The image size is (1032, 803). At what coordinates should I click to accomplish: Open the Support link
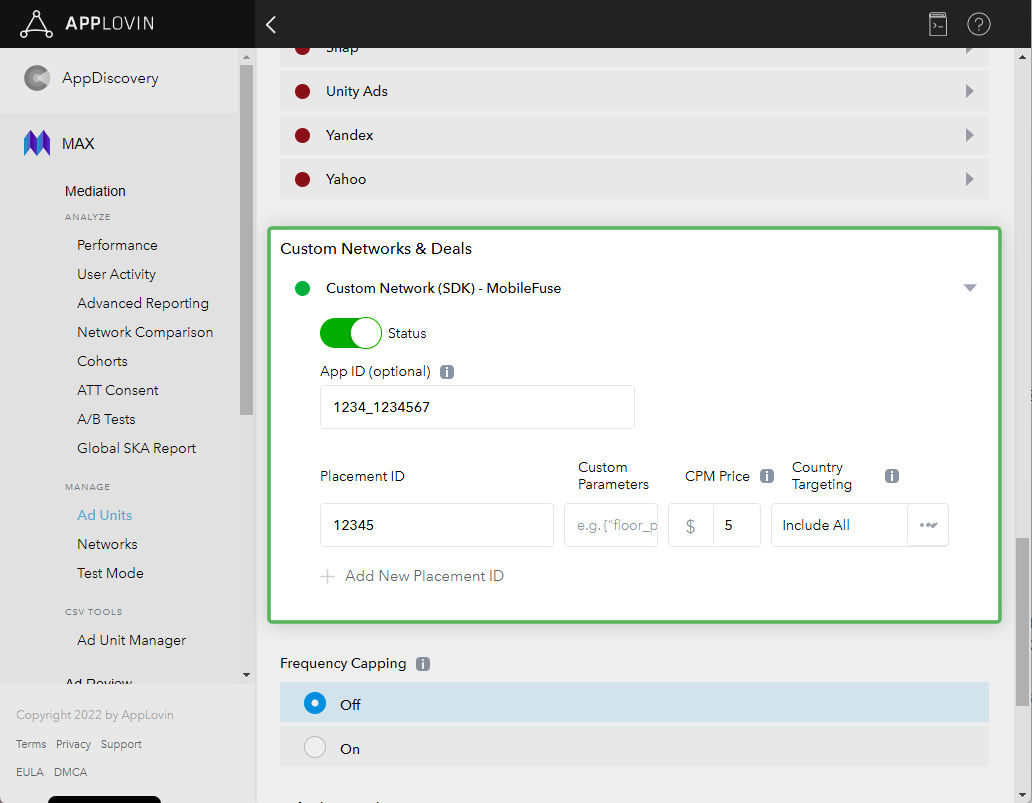point(121,744)
